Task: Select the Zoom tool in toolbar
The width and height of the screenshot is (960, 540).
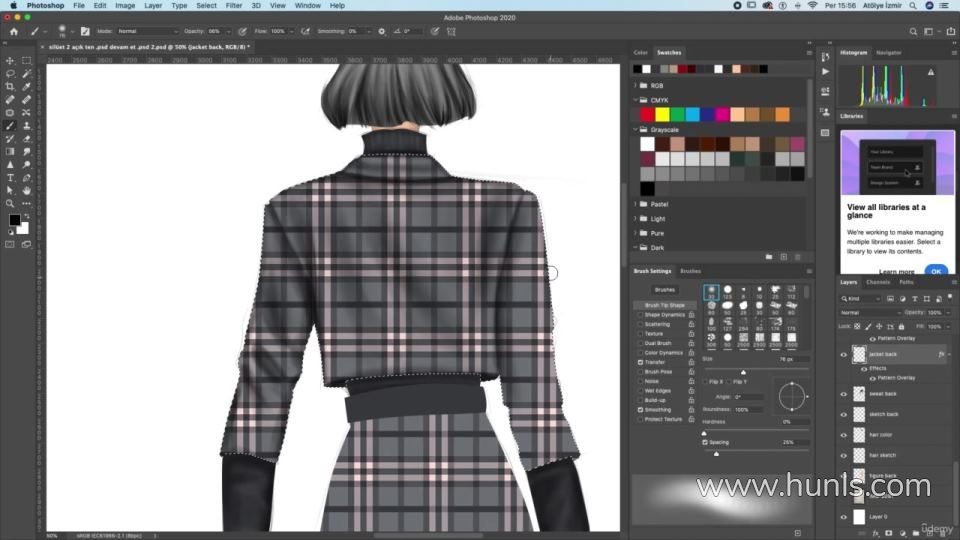Action: pos(10,203)
